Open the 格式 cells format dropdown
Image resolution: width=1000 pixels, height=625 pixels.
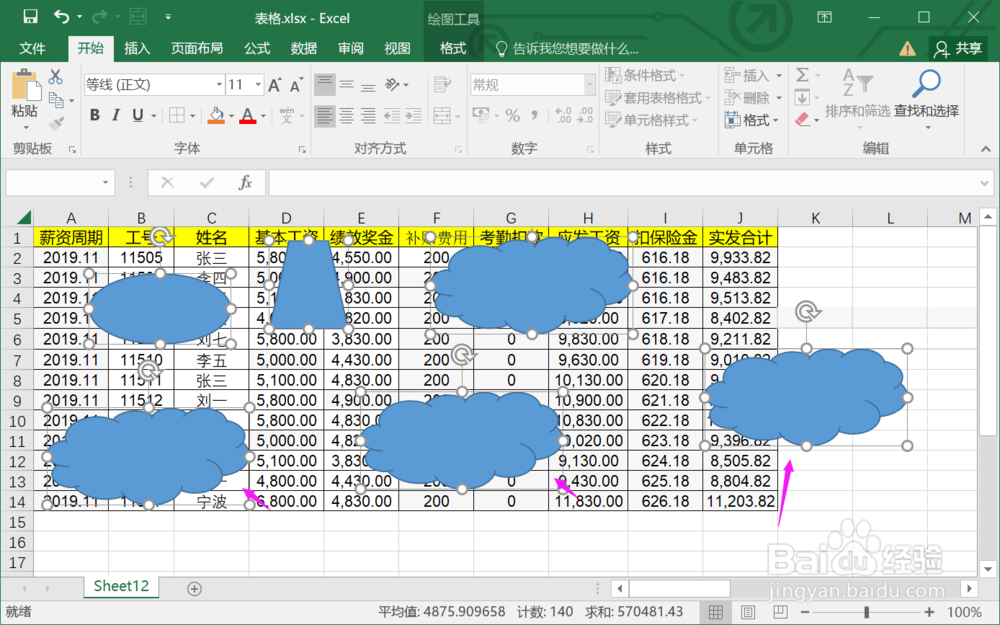tap(752, 120)
